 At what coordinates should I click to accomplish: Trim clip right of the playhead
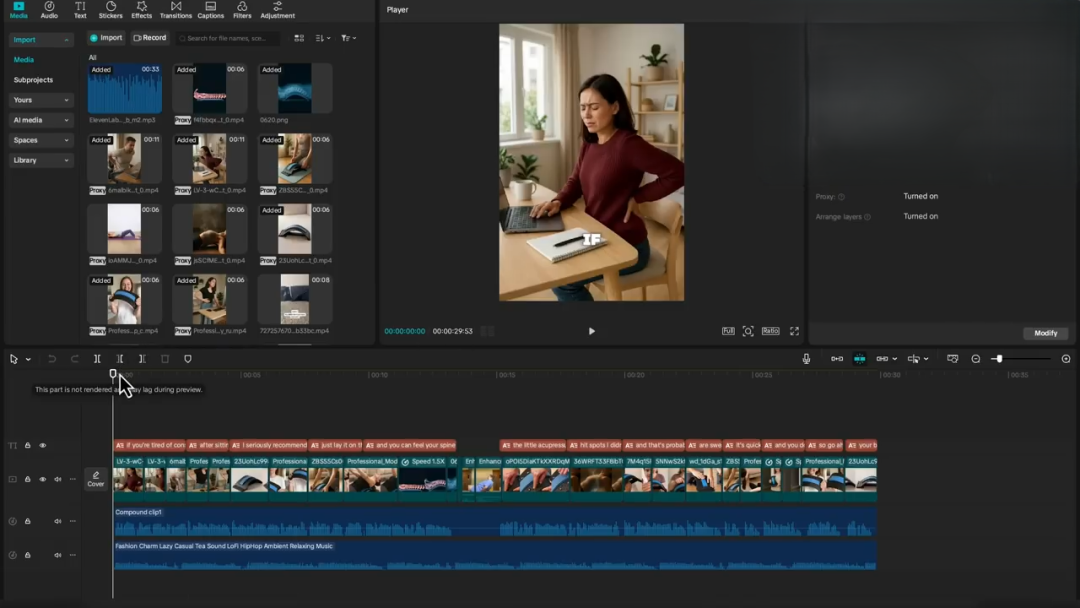click(142, 359)
